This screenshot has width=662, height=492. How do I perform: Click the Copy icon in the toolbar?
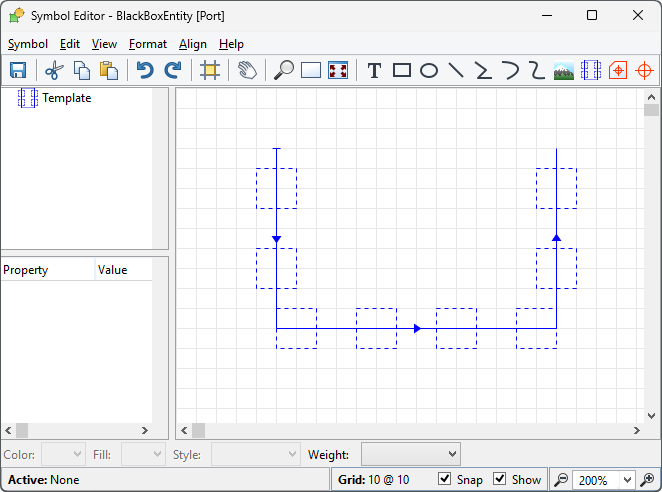click(81, 71)
